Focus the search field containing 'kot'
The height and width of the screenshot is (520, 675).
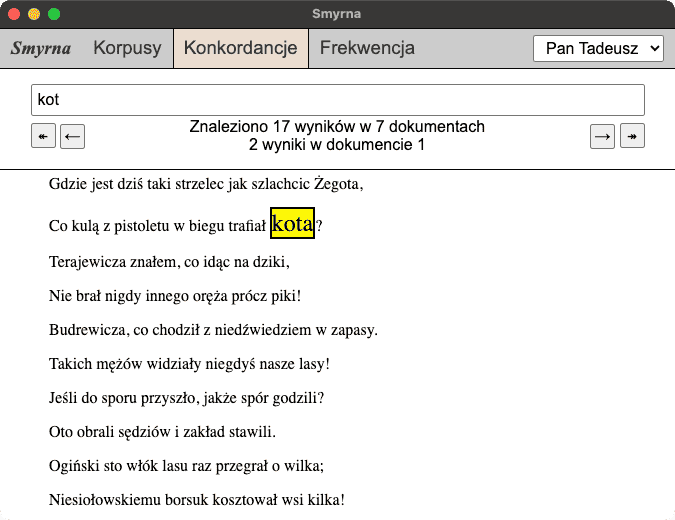(338, 100)
